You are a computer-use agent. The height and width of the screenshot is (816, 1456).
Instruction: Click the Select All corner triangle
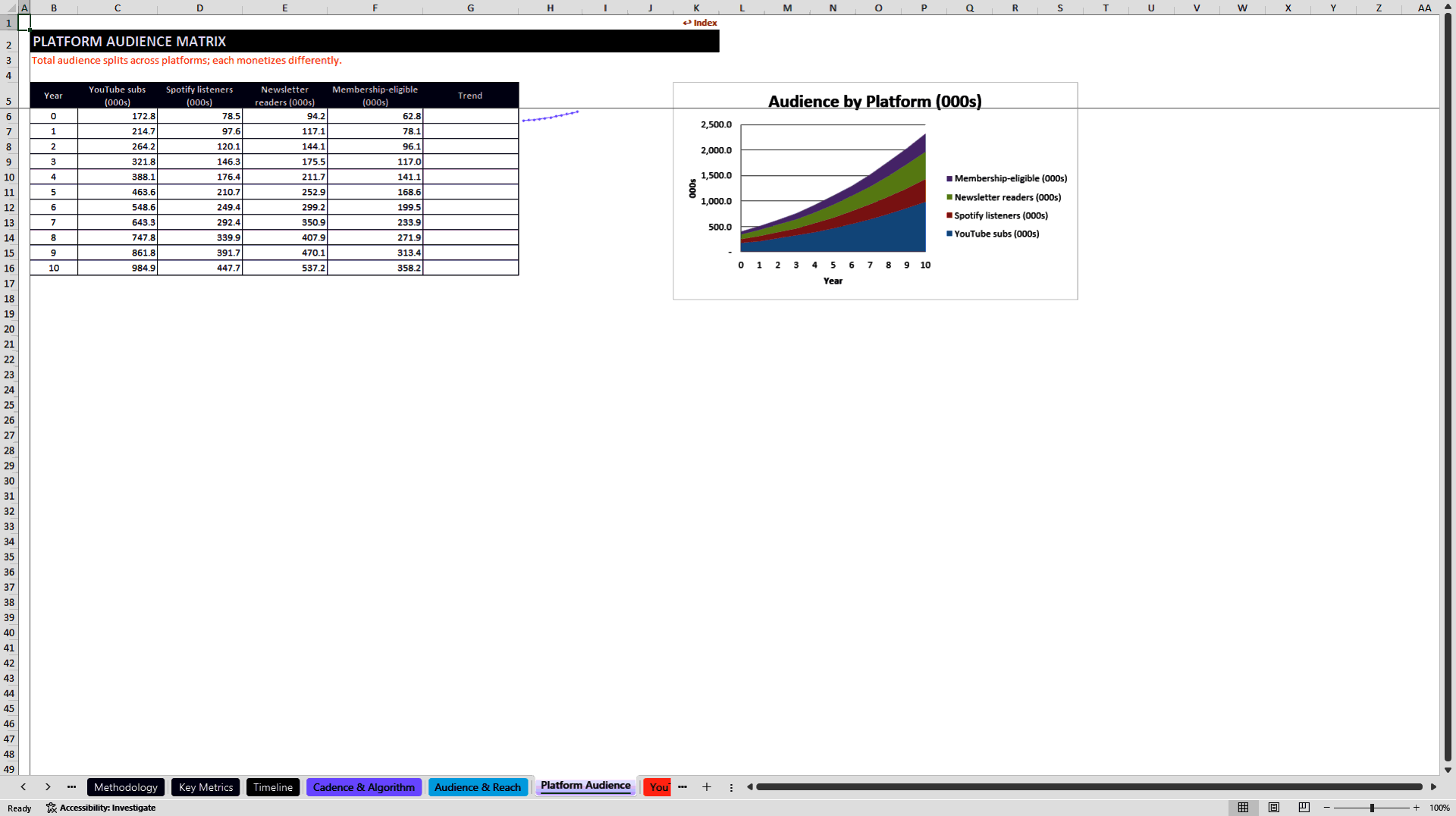coord(9,8)
